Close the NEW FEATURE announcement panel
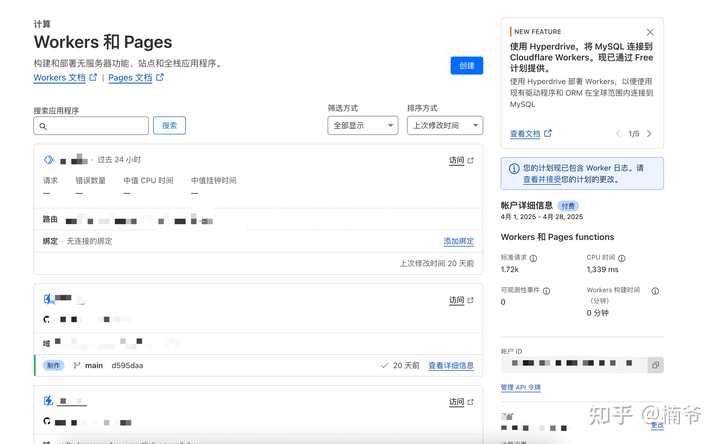 click(650, 32)
